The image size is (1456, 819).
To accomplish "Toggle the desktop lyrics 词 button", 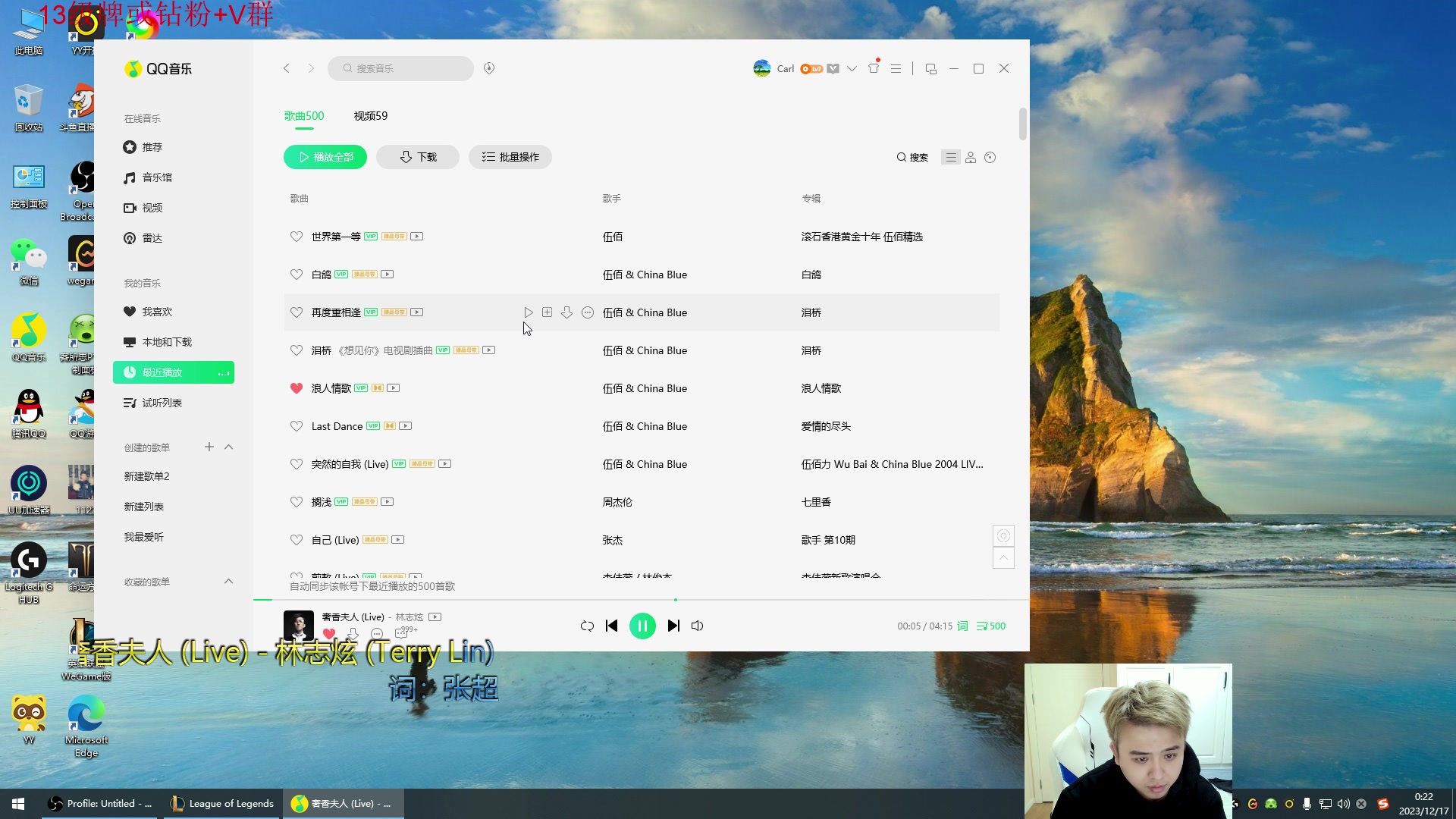I will 962,626.
